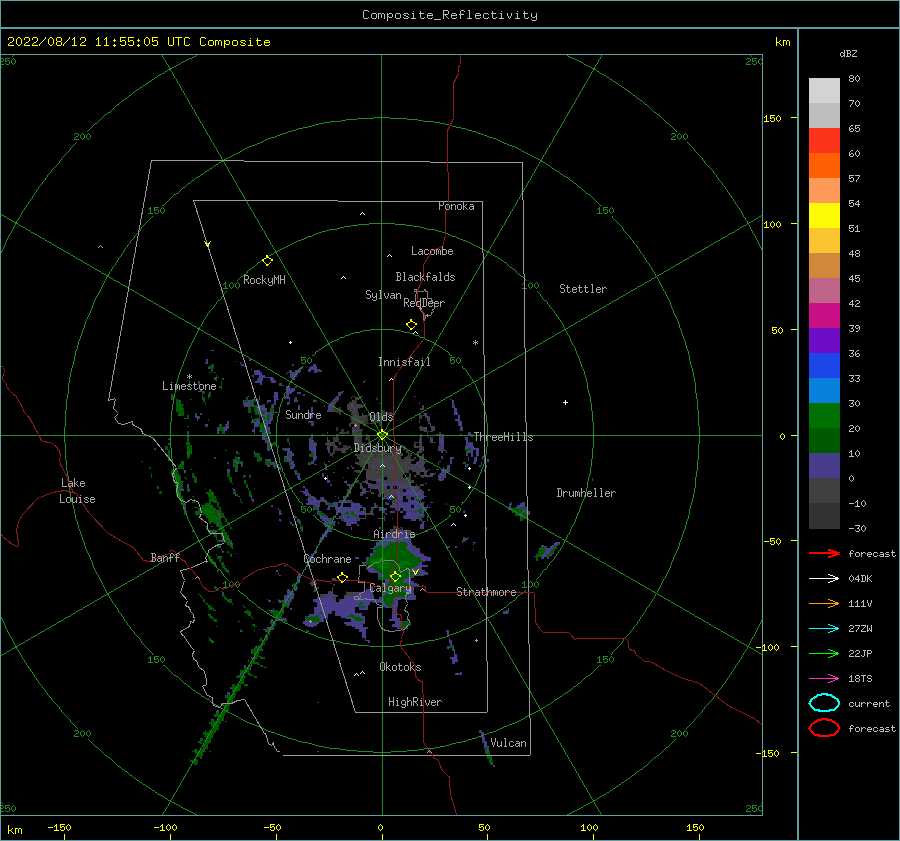Click the ThreeHills label
The width and height of the screenshot is (900, 841).
[x=503, y=437]
